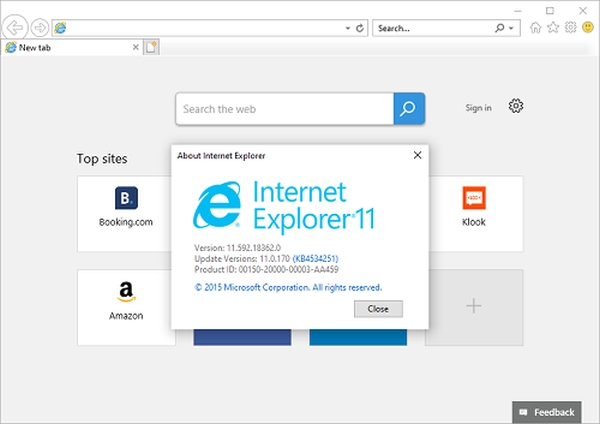The image size is (600, 424).
Task: Minimize the Internet Explorer window
Action: (518, 11)
